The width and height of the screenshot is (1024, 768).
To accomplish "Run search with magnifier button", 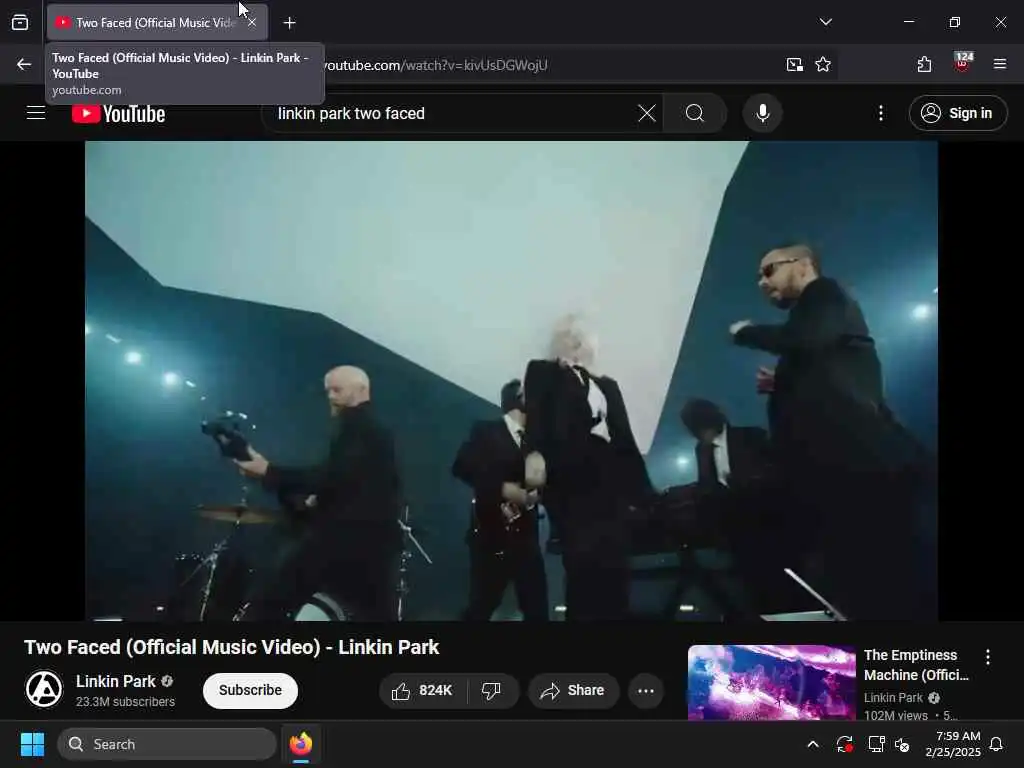I will (x=695, y=113).
